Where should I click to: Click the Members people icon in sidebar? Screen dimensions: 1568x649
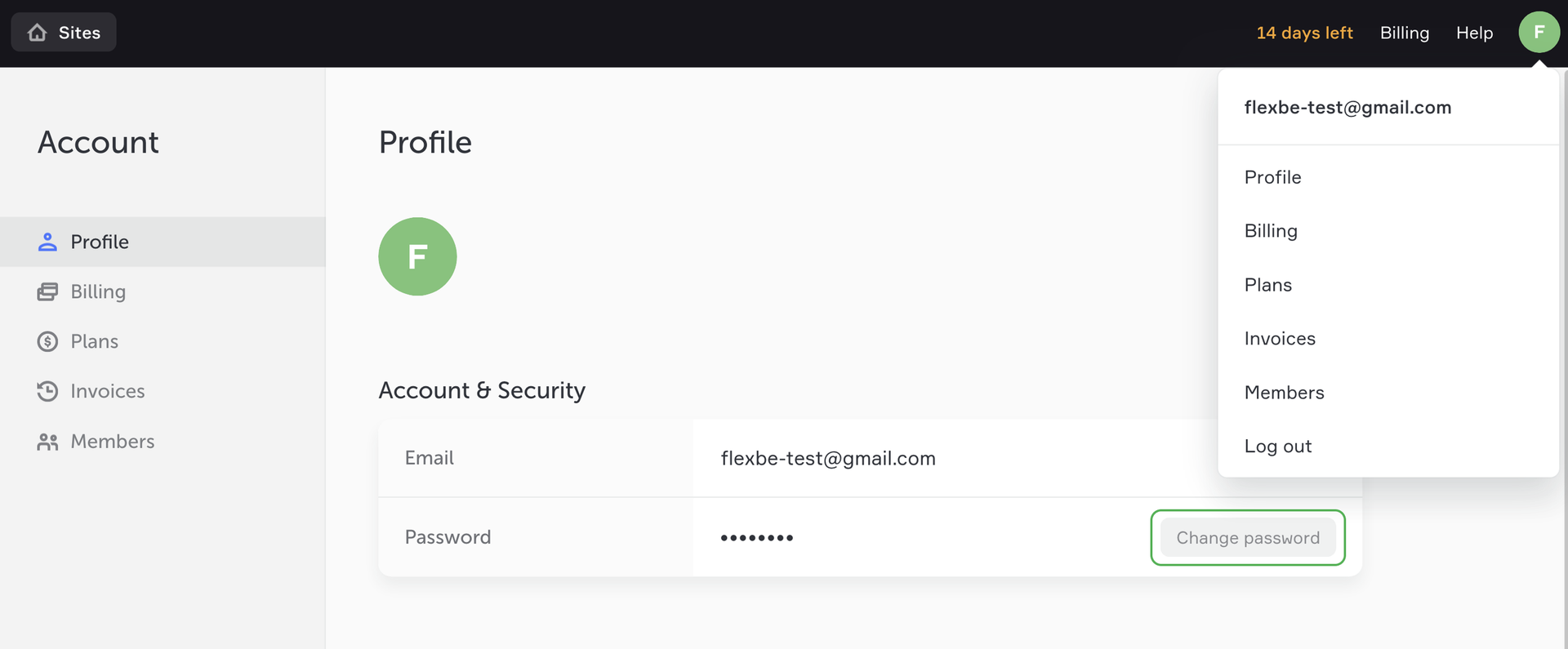coord(47,442)
